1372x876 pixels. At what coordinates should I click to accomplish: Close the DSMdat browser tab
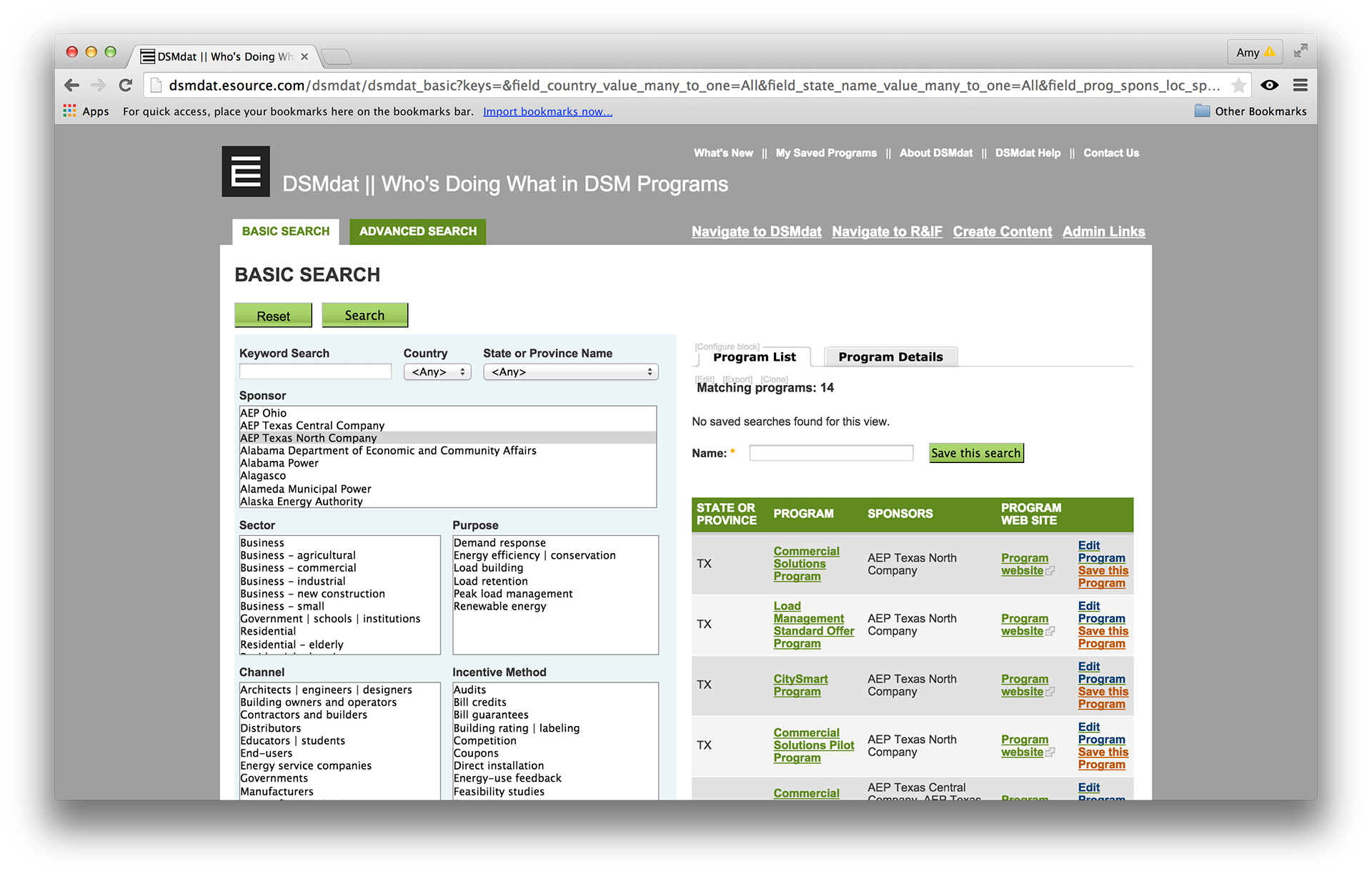click(304, 56)
